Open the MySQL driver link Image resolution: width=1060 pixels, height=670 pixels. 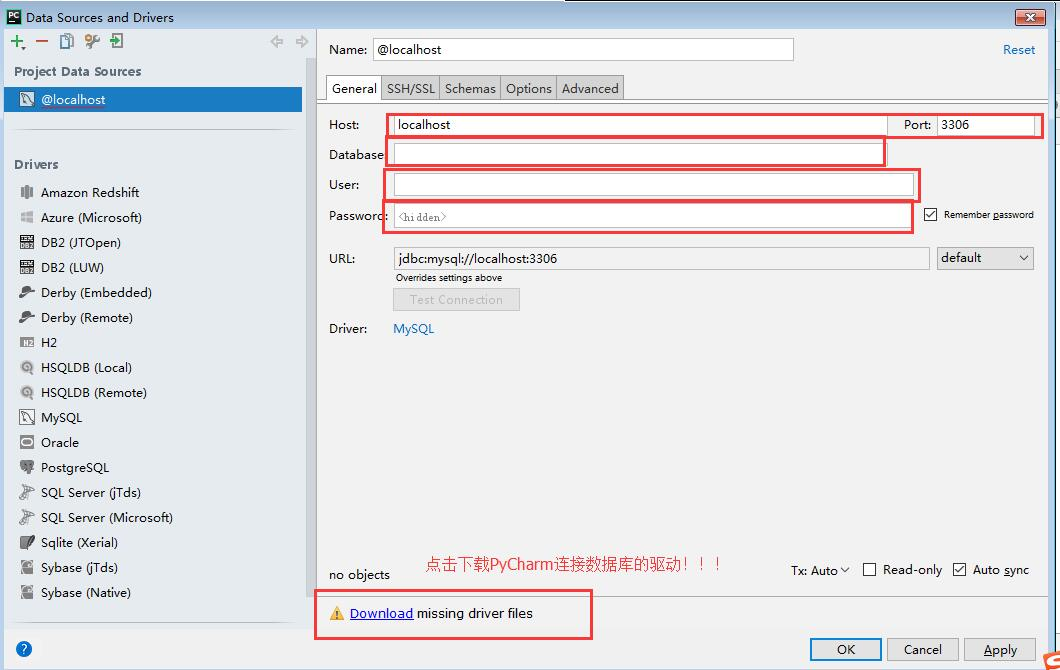[x=414, y=329]
